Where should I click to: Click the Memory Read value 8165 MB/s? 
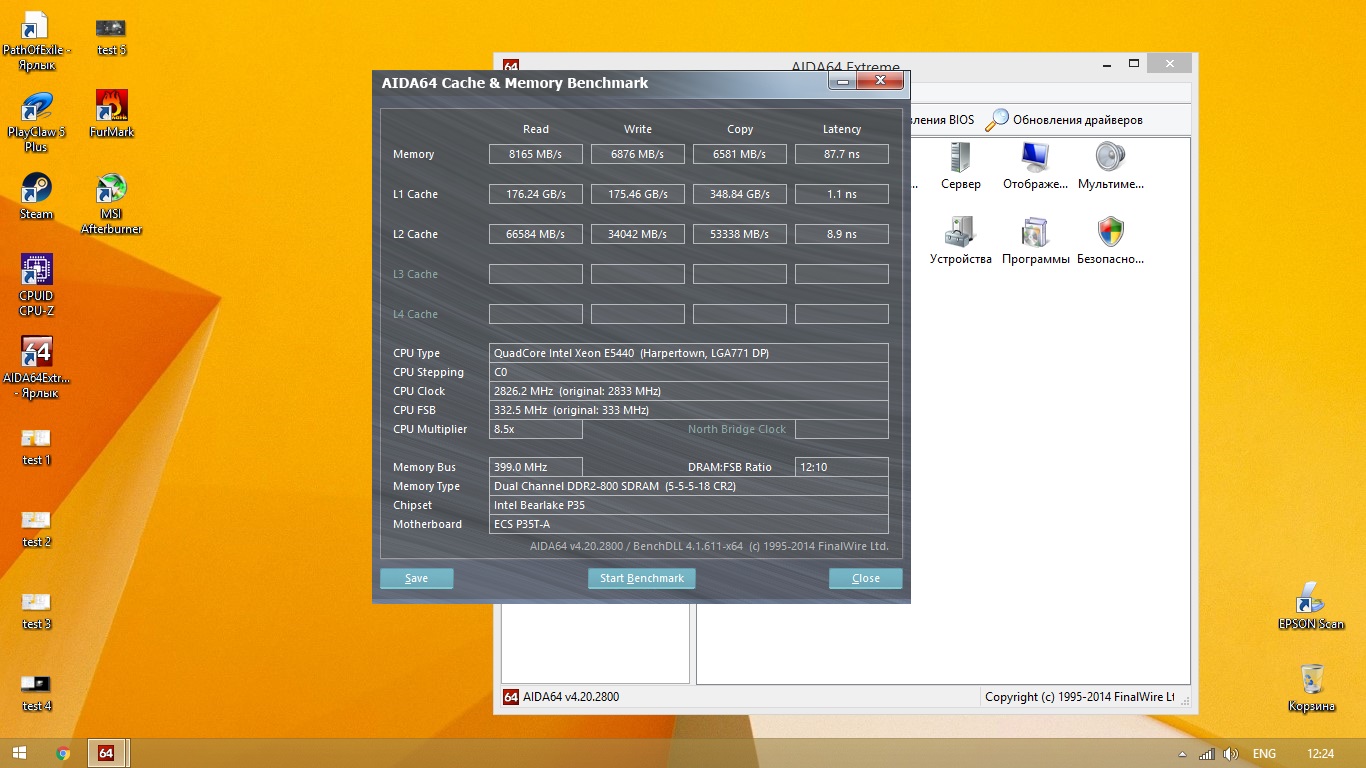pyautogui.click(x=536, y=154)
